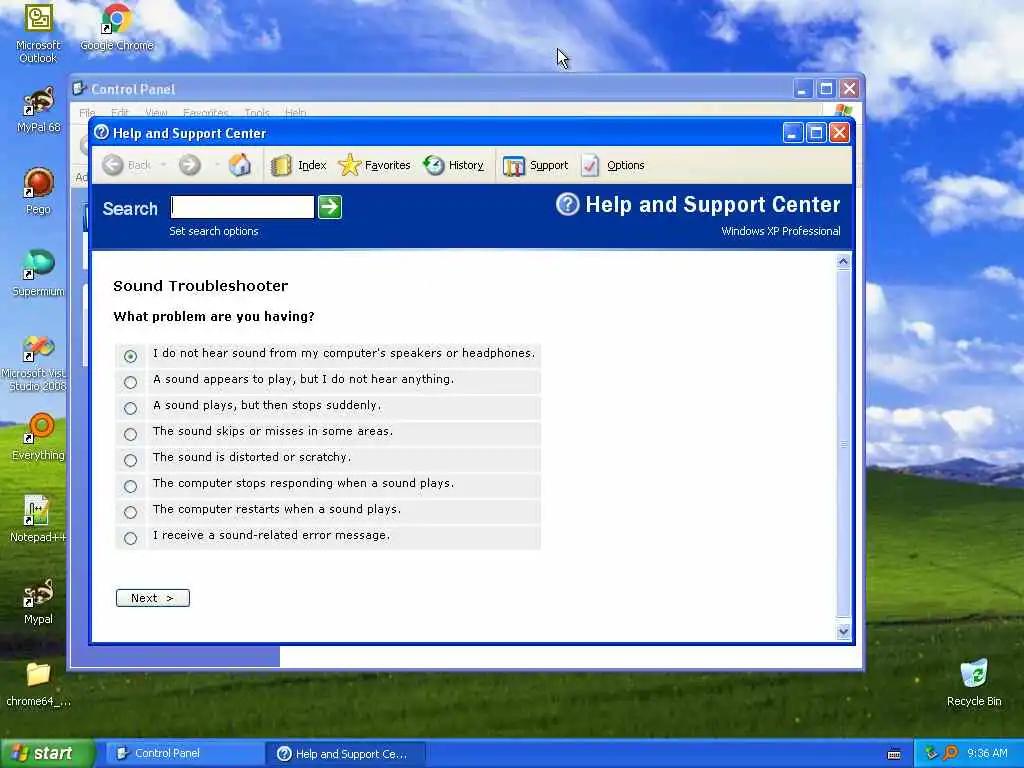
Task: Click the orange magnifier tray icon
Action: (950, 754)
